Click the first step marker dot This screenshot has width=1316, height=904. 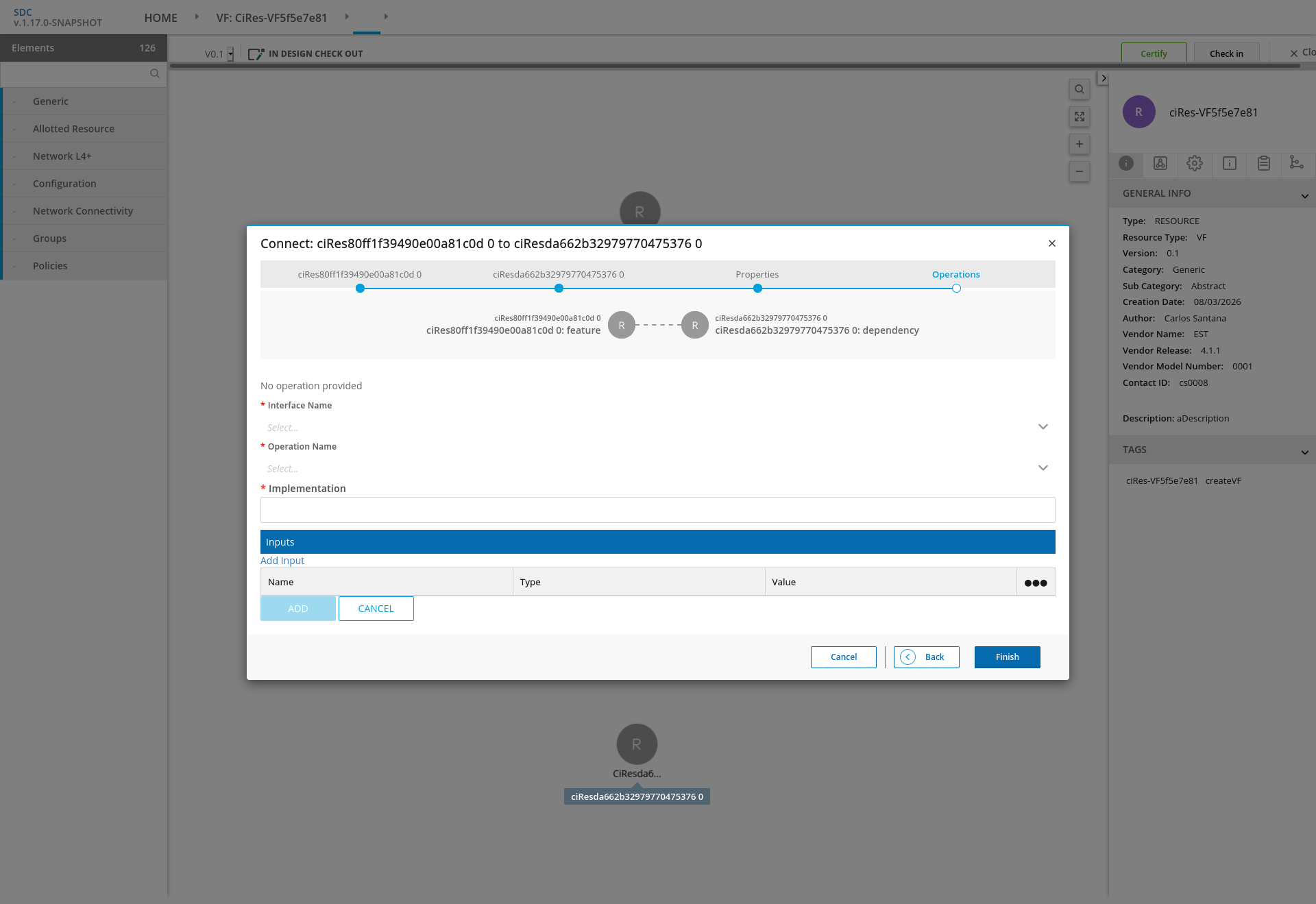pos(359,289)
